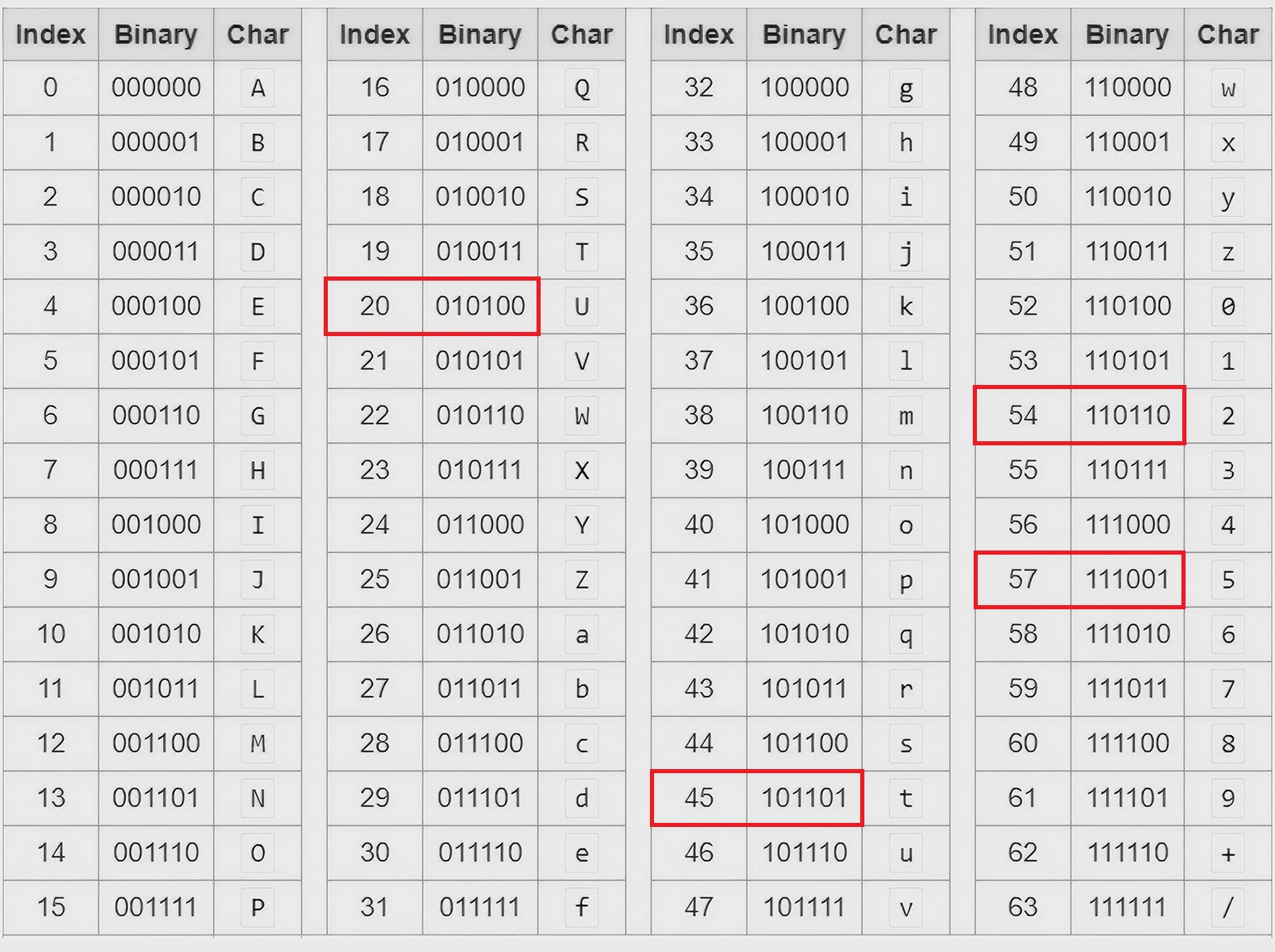Viewport: 1275px width, 952px height.
Task: Click the uppercase A character box
Action: coord(257,88)
